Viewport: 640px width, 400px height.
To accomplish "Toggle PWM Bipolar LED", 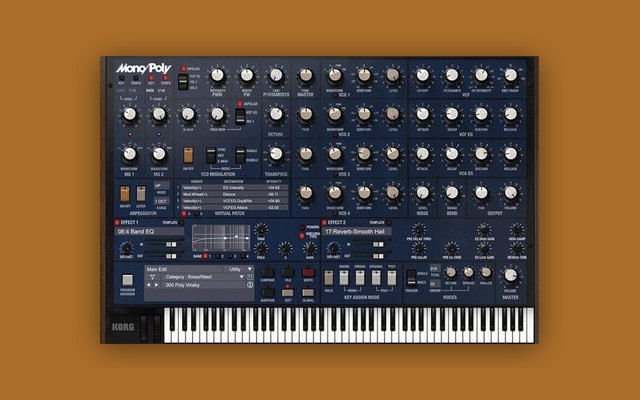I will point(183,69).
